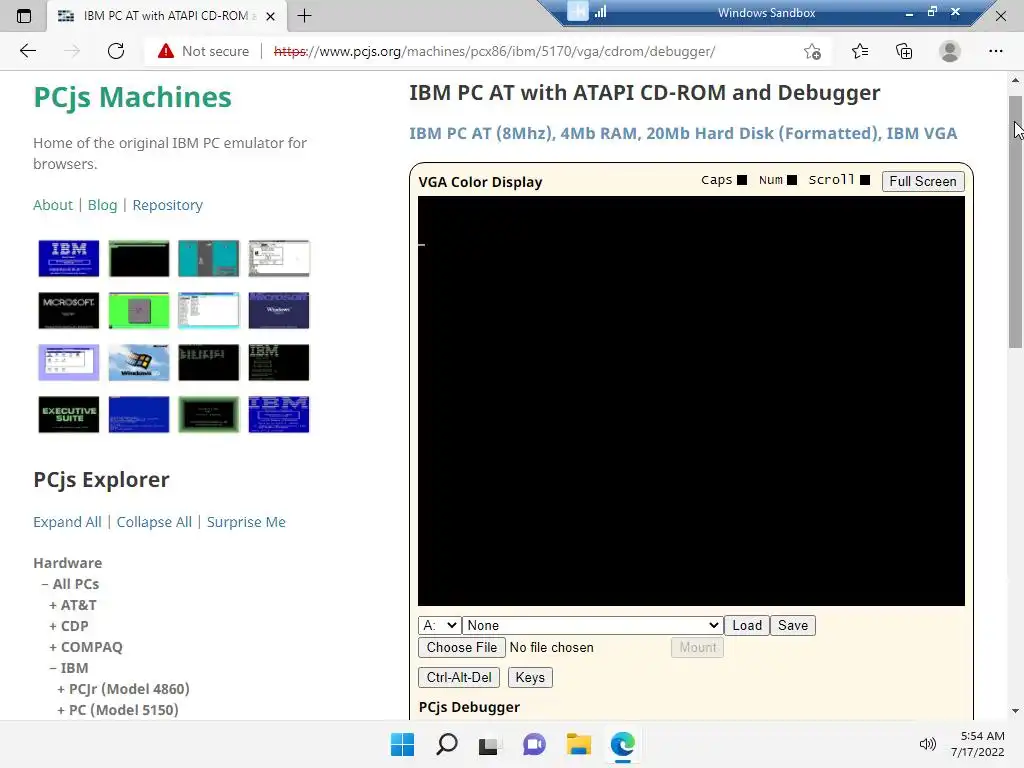Click the Ctrl-Alt-Del button
1024x768 pixels.
(459, 677)
